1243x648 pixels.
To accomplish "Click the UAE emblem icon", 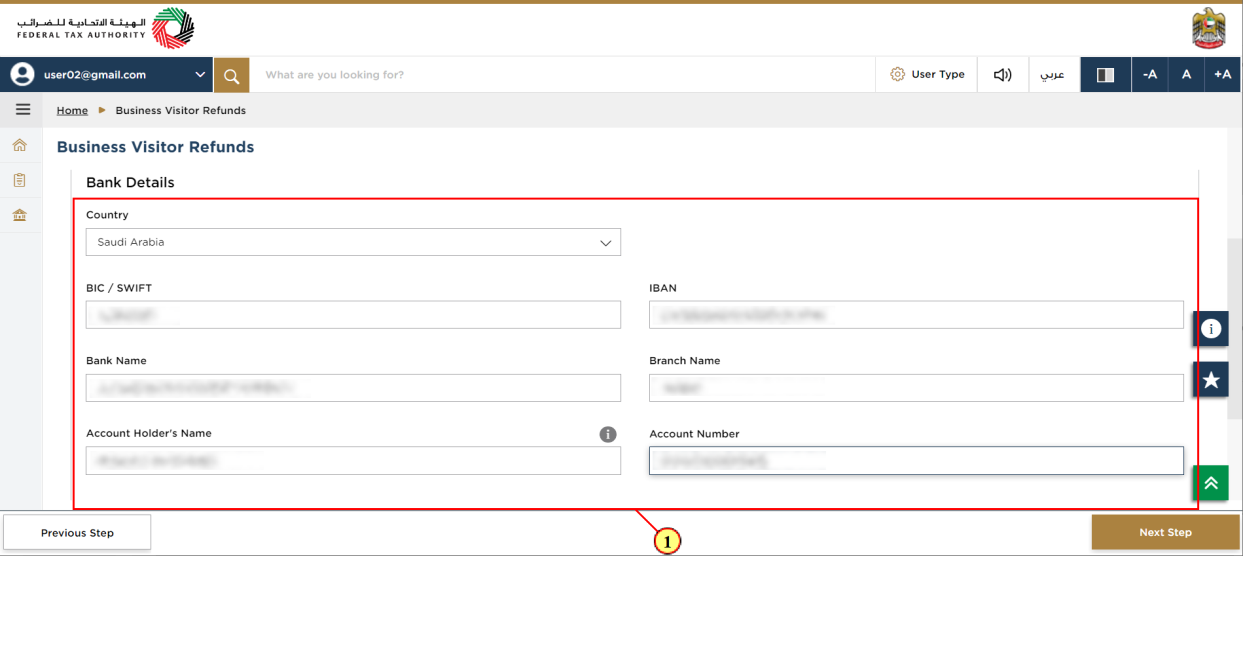I will (1208, 28).
